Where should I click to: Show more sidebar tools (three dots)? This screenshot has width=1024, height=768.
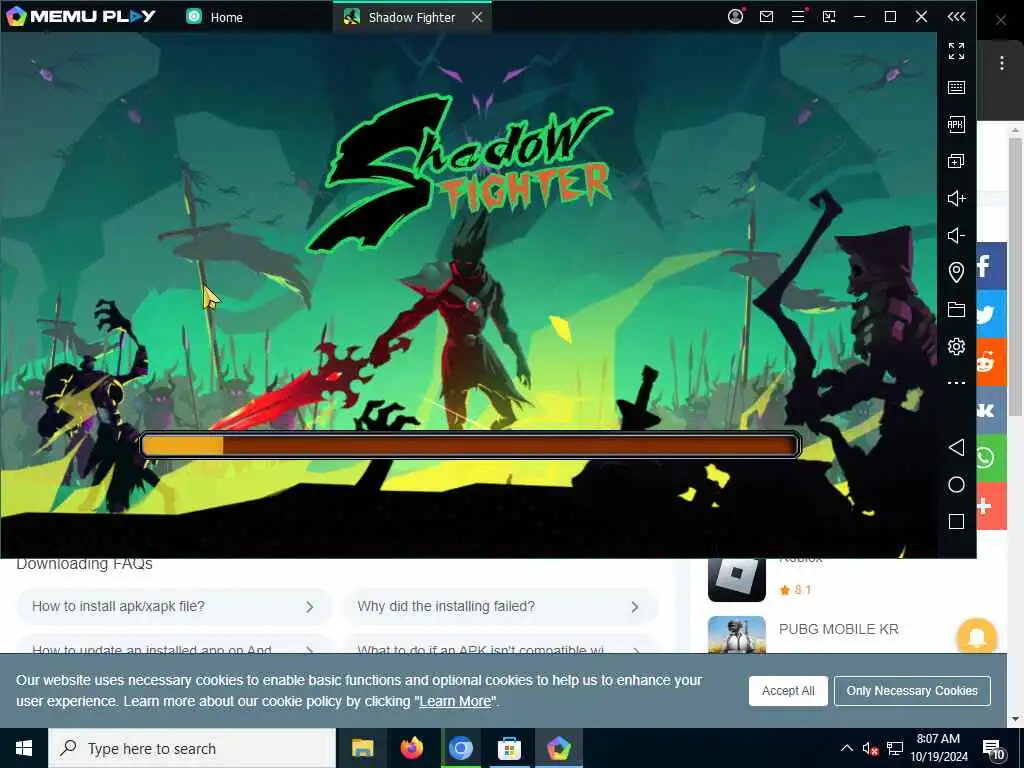click(x=956, y=383)
